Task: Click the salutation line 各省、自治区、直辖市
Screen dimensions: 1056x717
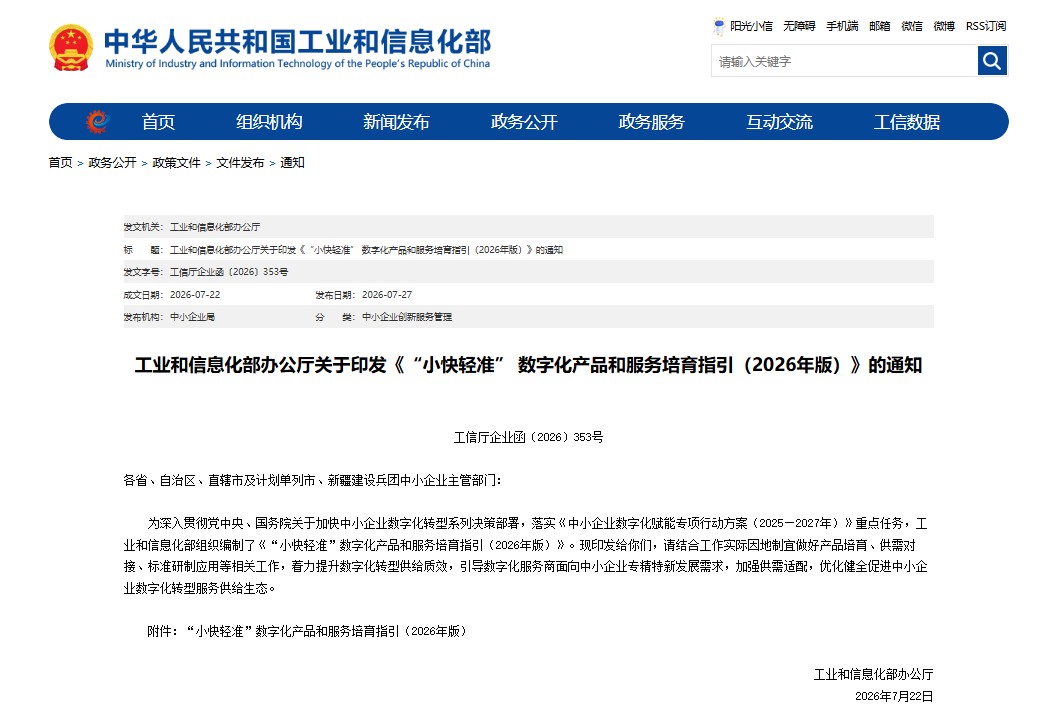Action: click(x=312, y=480)
